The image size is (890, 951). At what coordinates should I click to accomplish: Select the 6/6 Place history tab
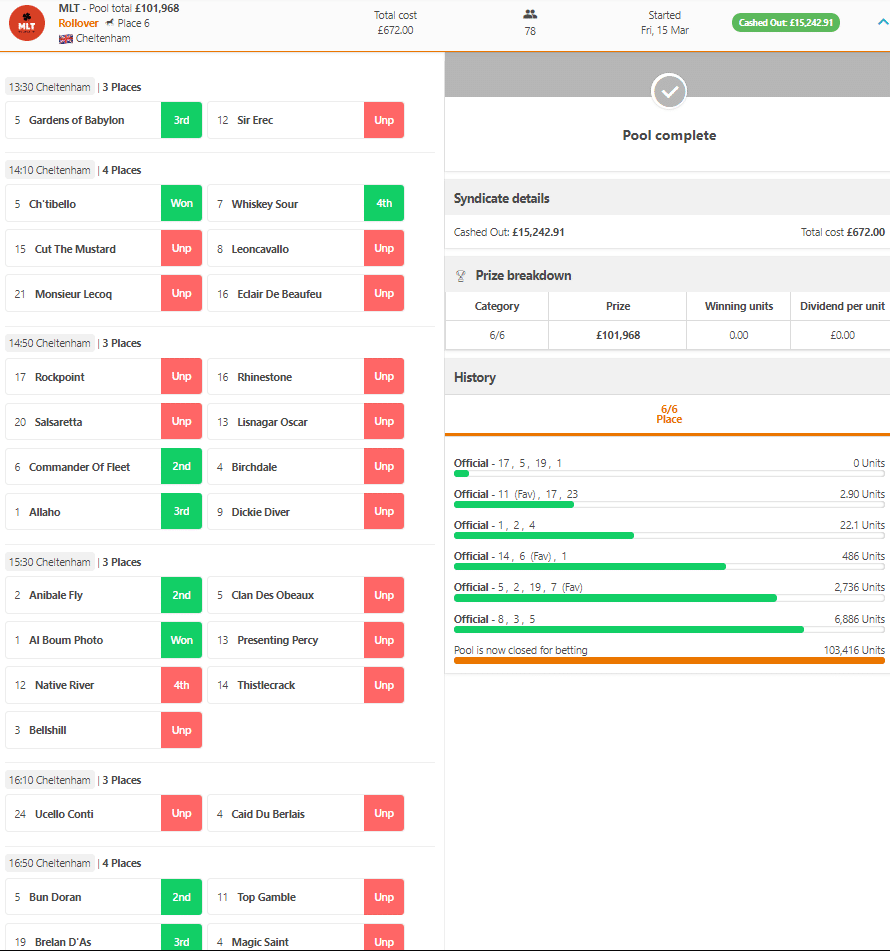tap(669, 414)
